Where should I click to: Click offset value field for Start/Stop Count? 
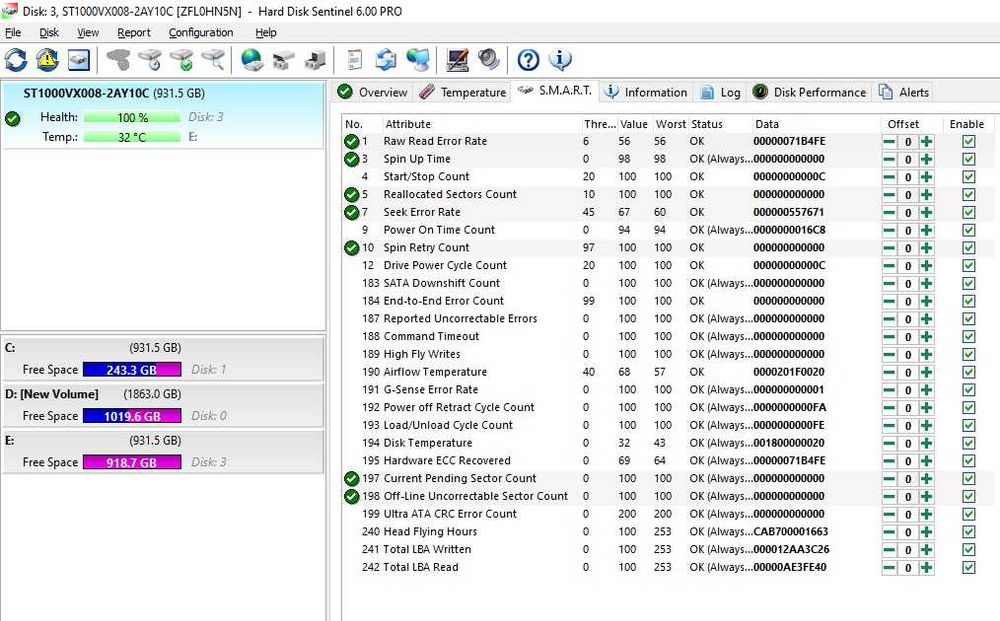pos(908,177)
